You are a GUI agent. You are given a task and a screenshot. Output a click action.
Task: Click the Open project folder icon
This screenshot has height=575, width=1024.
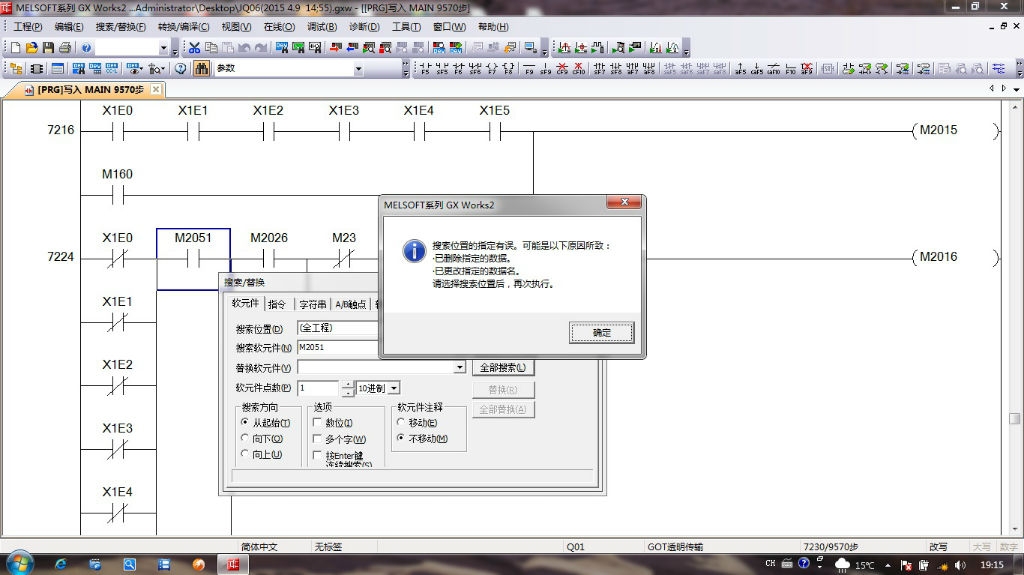click(31, 48)
